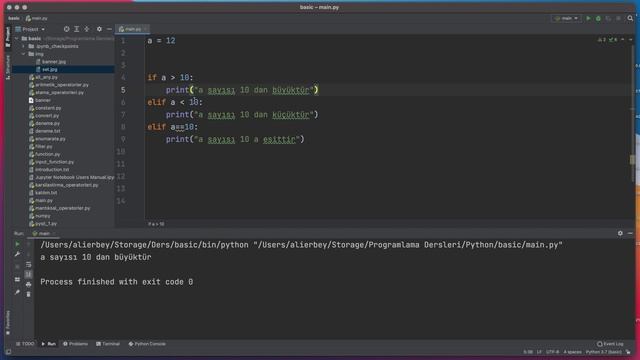640x360 pixels.
Task: Click the Python interpreter status bar entry
Action: point(603,352)
